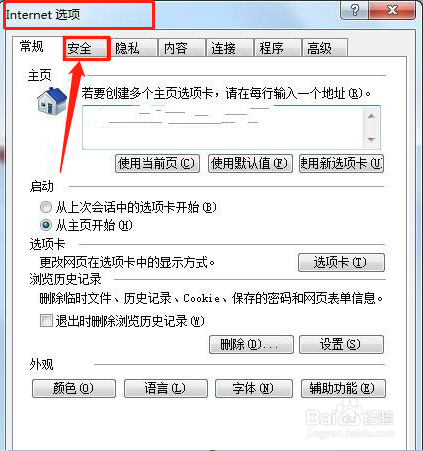Click the question mark help button
This screenshot has height=451, width=423.
355,10
